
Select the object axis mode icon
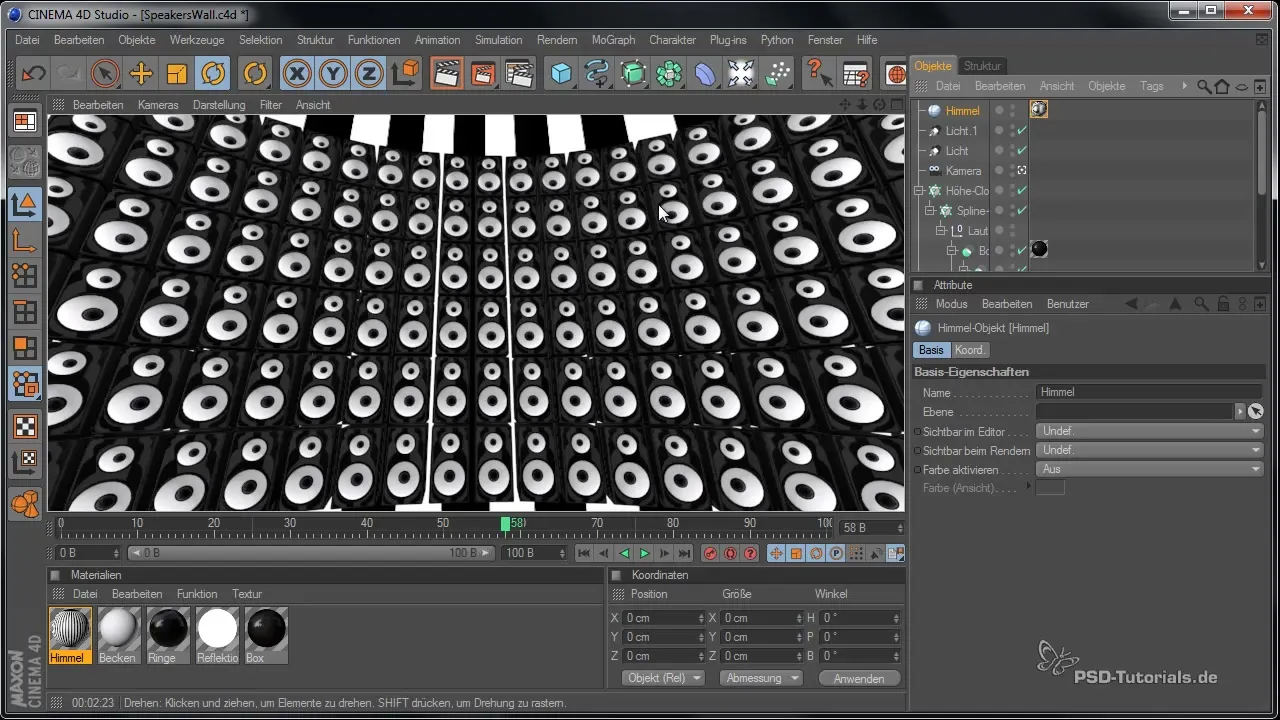click(25, 240)
